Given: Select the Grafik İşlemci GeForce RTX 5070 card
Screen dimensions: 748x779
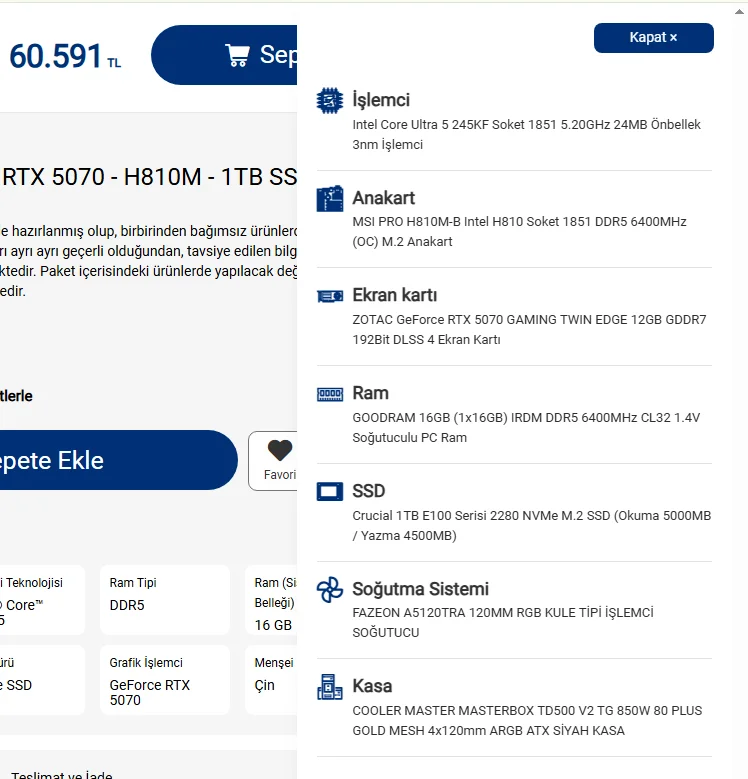Looking at the screenshot, I should click(x=165, y=680).
